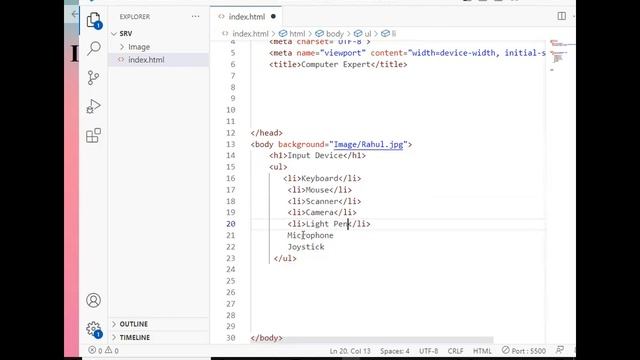Click HTML language mode in status bar
The image size is (640, 360).
pos(482,351)
